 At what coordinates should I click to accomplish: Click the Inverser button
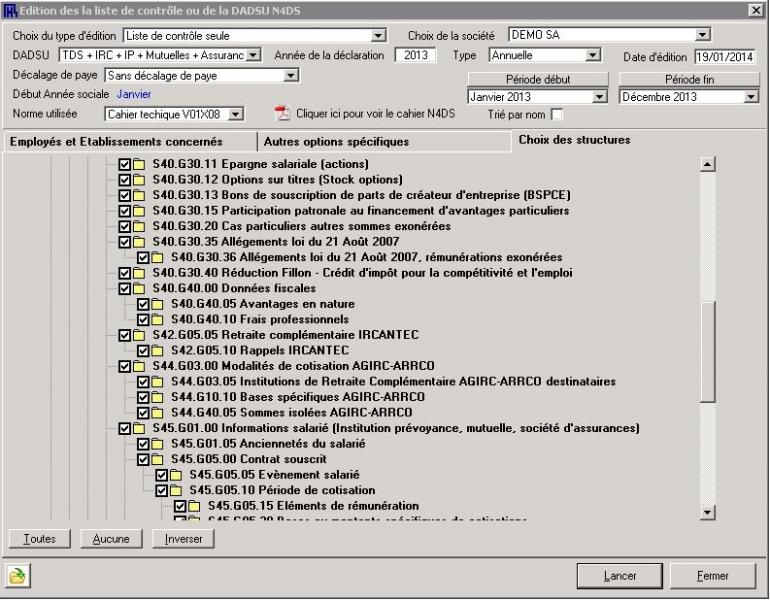pos(183,539)
